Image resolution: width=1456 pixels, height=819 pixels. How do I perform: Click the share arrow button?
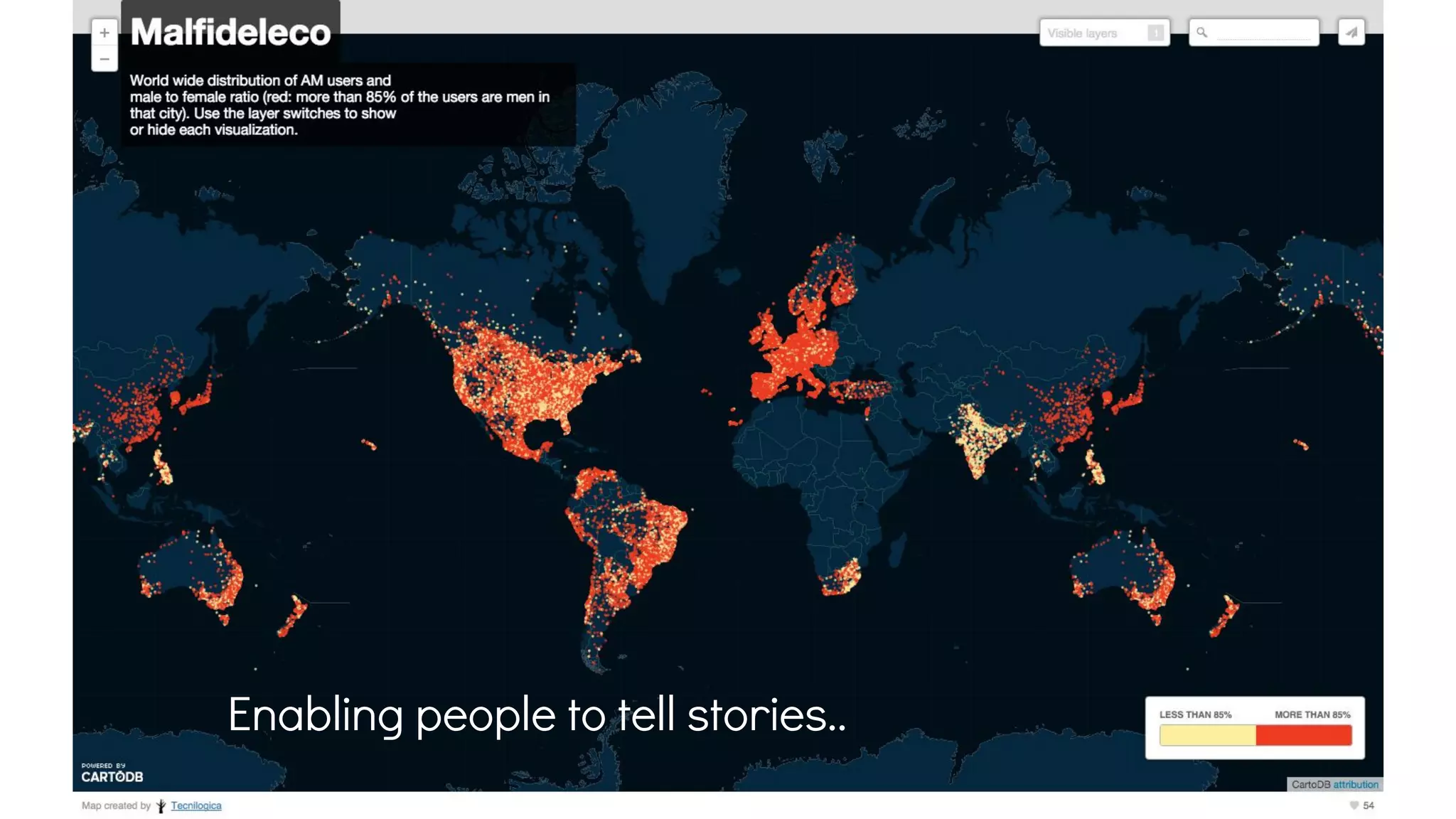pyautogui.click(x=1351, y=33)
